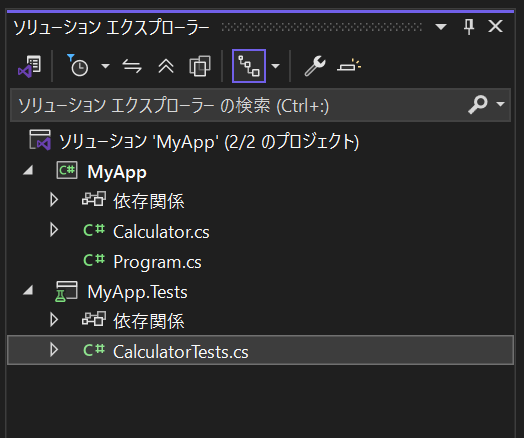Click the magnifier search icon

pyautogui.click(x=478, y=105)
